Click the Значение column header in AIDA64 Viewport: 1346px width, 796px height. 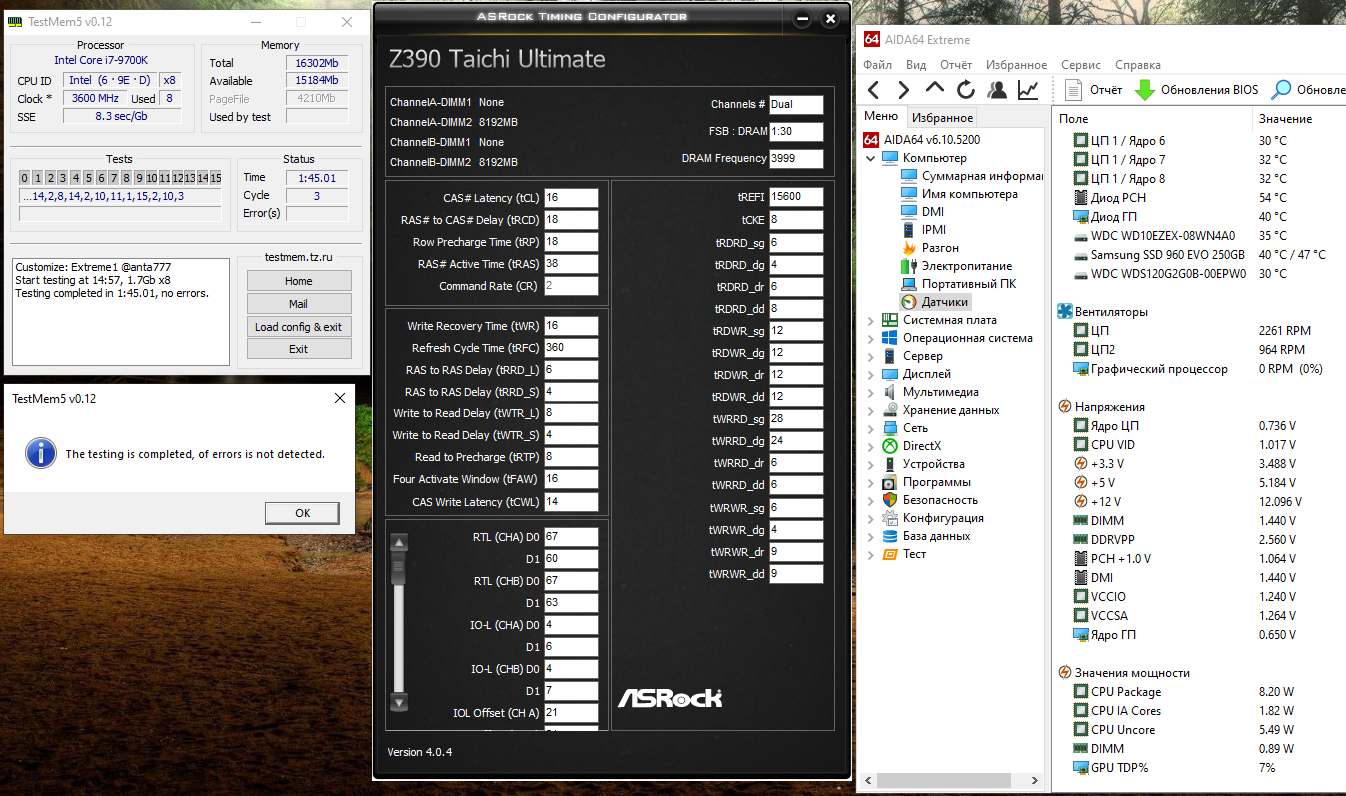tap(1300, 119)
